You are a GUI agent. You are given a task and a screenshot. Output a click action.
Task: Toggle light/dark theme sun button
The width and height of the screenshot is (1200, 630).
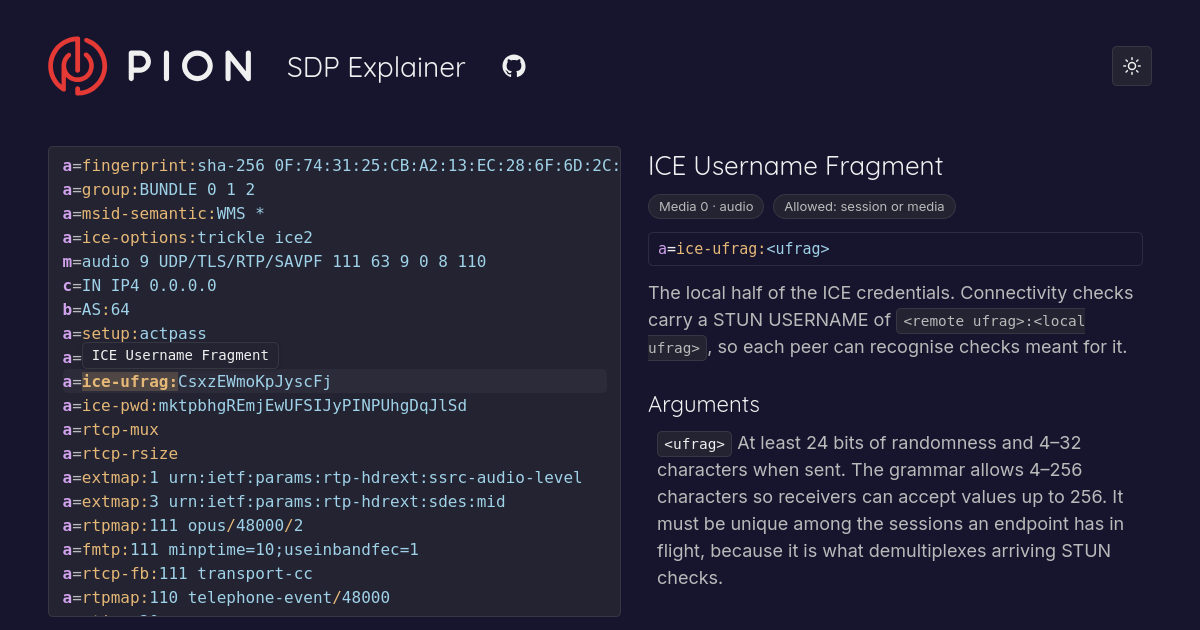1132,66
